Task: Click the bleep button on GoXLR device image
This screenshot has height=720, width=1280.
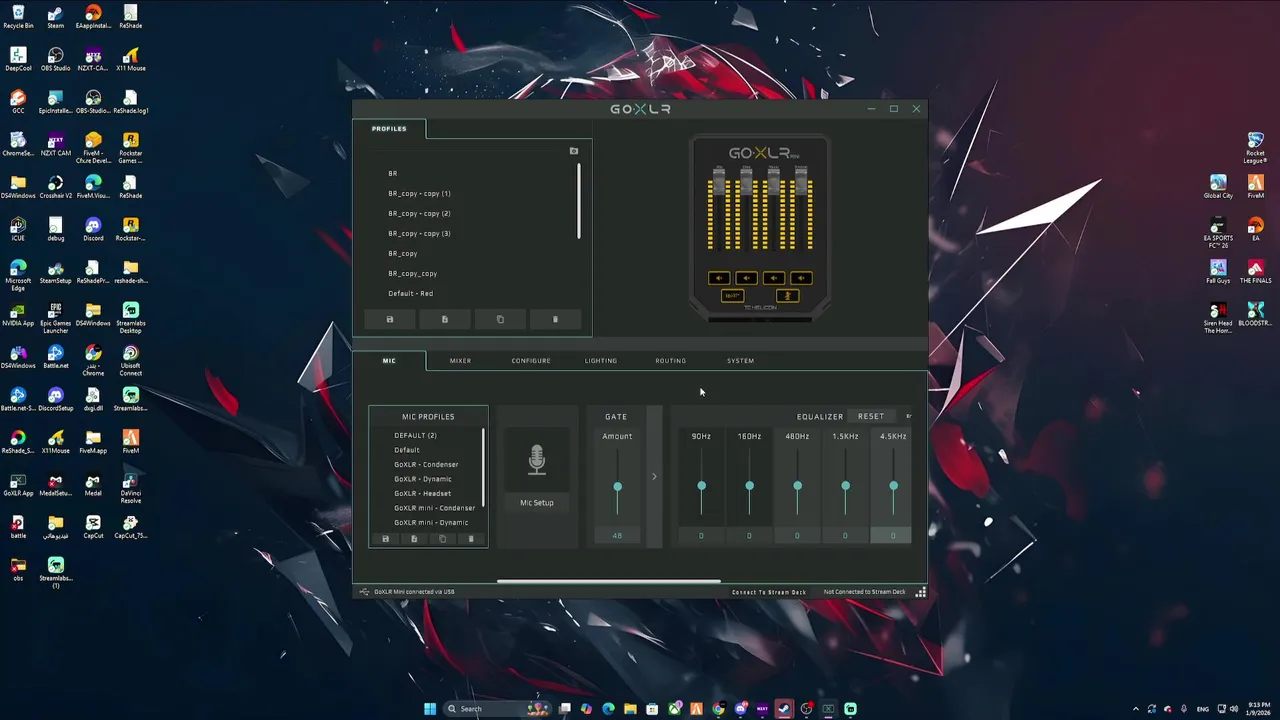Action: click(x=732, y=296)
